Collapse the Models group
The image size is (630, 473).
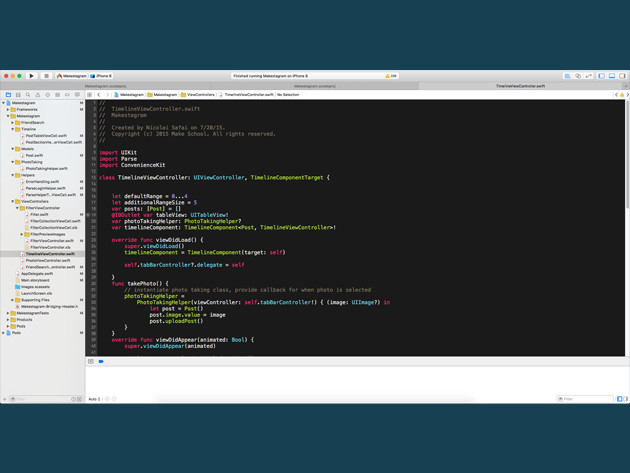tap(13, 149)
